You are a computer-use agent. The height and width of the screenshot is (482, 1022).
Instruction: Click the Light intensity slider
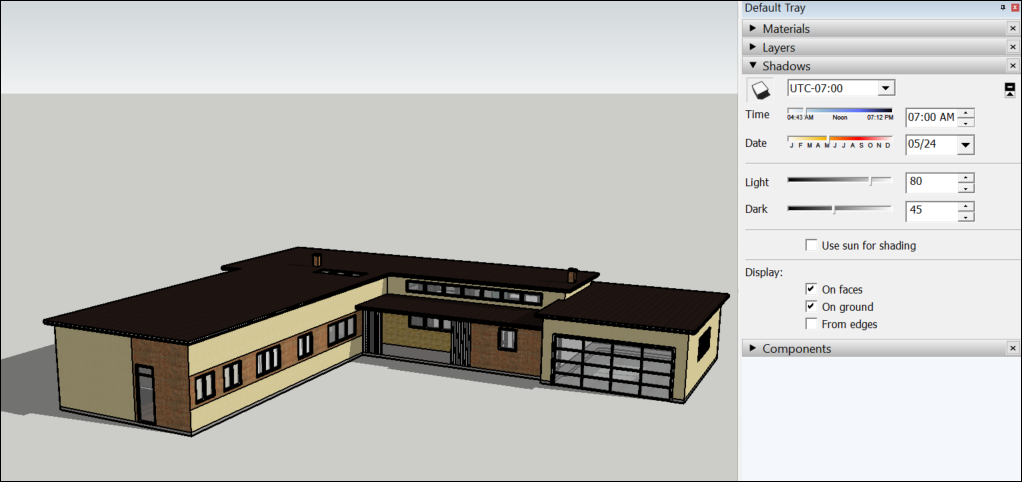[x=840, y=181]
